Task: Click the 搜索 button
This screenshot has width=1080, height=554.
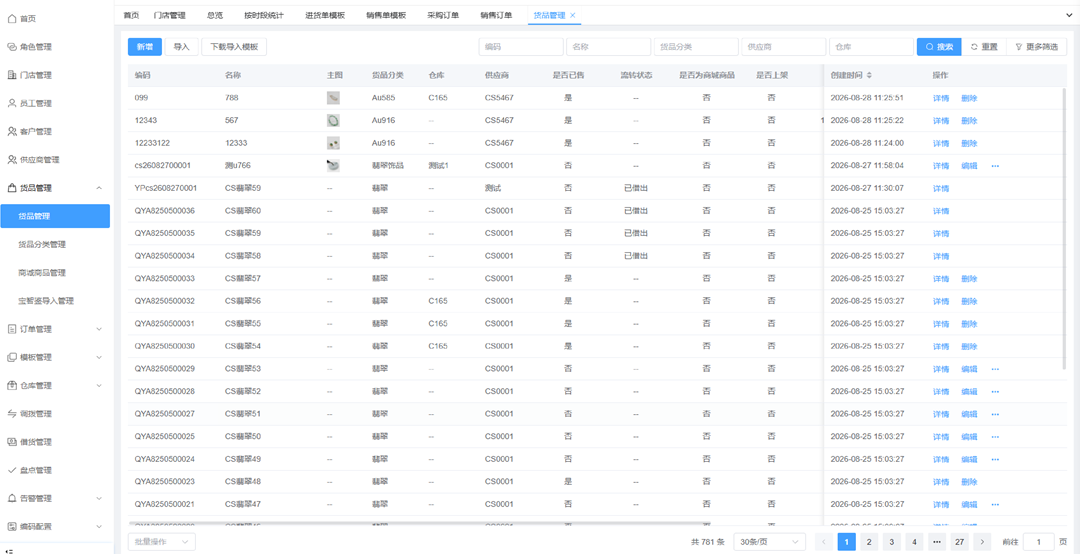Action: (939, 47)
